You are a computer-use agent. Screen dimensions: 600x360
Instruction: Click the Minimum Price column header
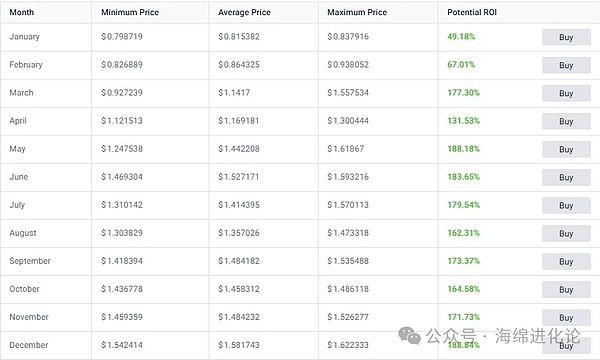tap(130, 12)
